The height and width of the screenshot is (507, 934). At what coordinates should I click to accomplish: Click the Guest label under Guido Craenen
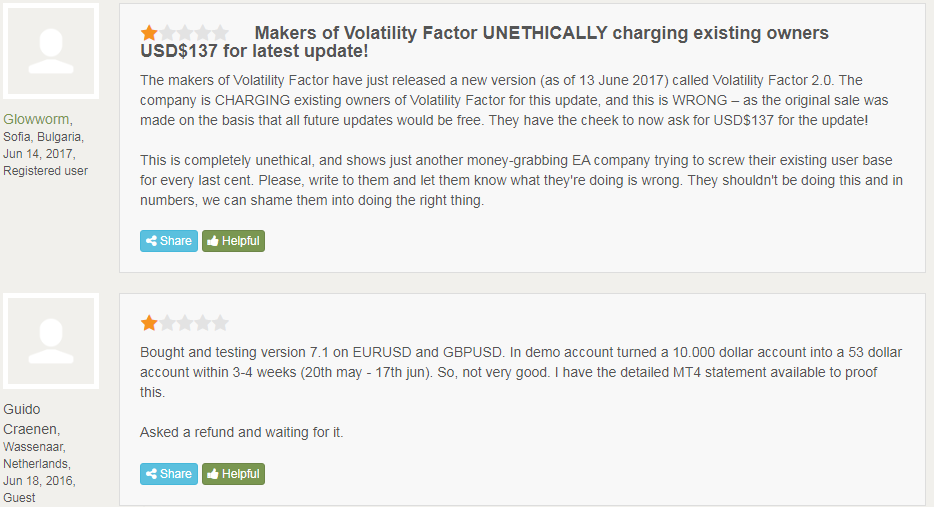coord(19,498)
